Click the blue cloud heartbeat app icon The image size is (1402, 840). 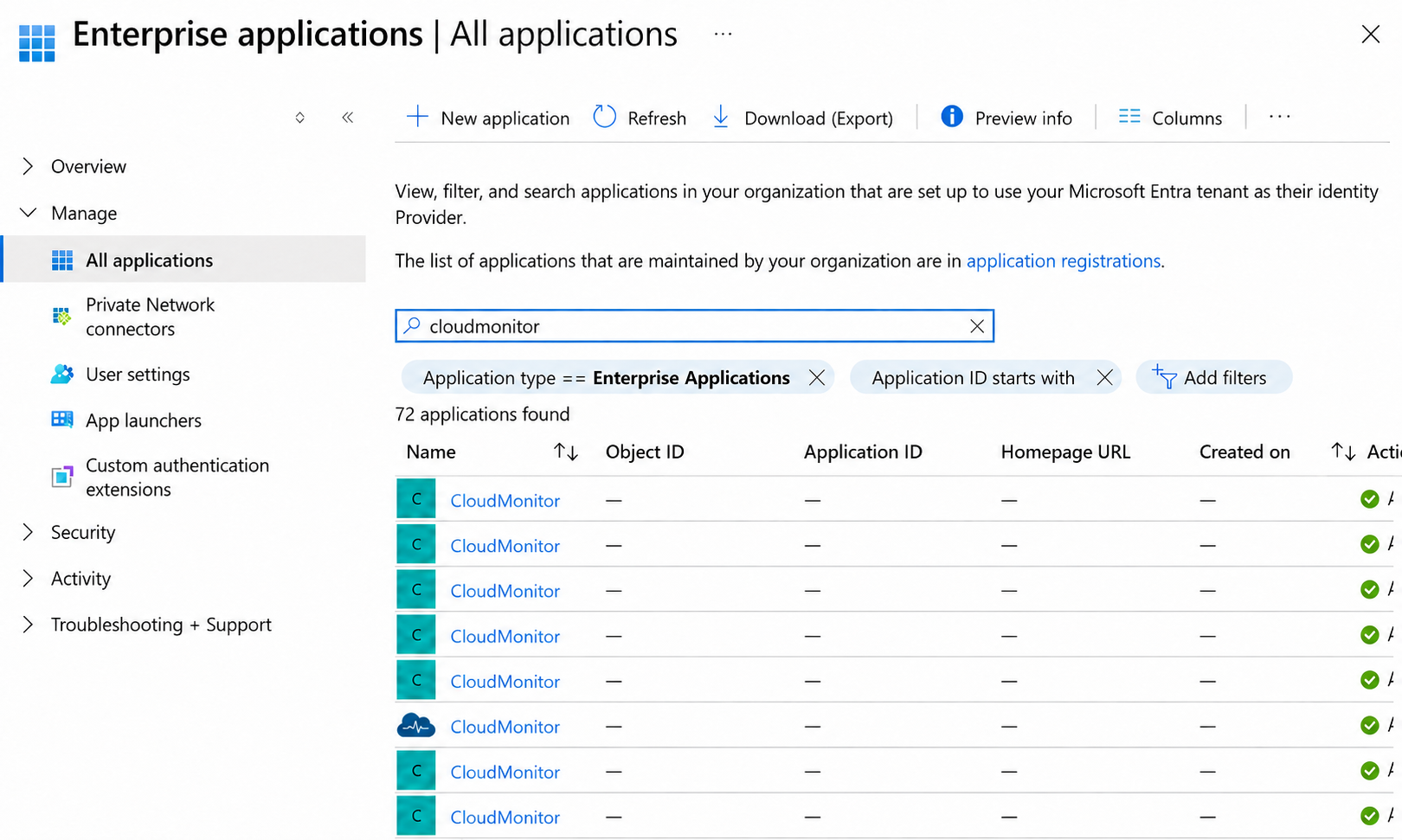click(416, 726)
